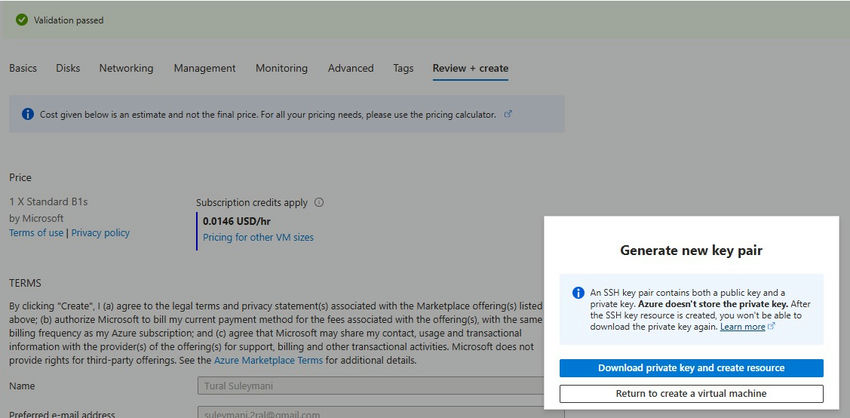This screenshot has width=850, height=418.
Task: Click the green Validation passed checkmark icon
Action: click(21, 19)
